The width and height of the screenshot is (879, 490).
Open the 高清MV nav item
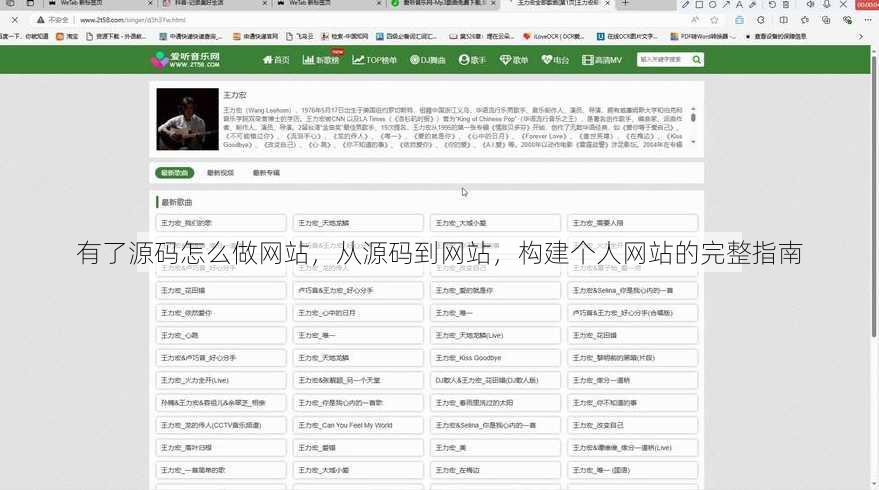[x=602, y=59]
